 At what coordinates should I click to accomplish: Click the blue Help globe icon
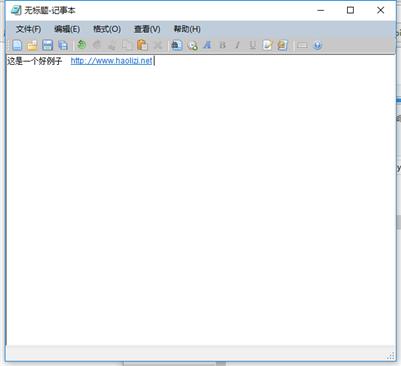point(317,45)
